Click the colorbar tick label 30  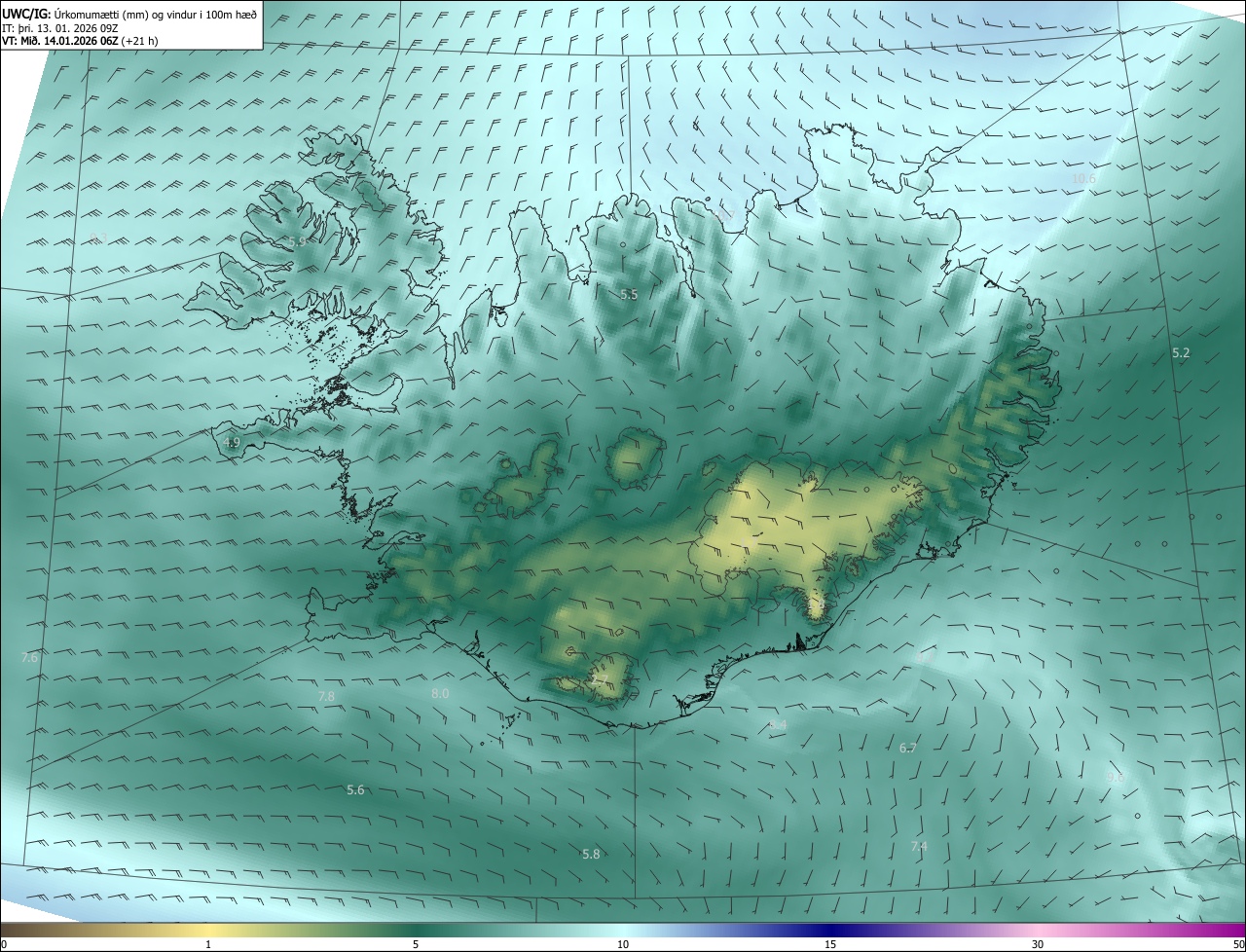1038,944
